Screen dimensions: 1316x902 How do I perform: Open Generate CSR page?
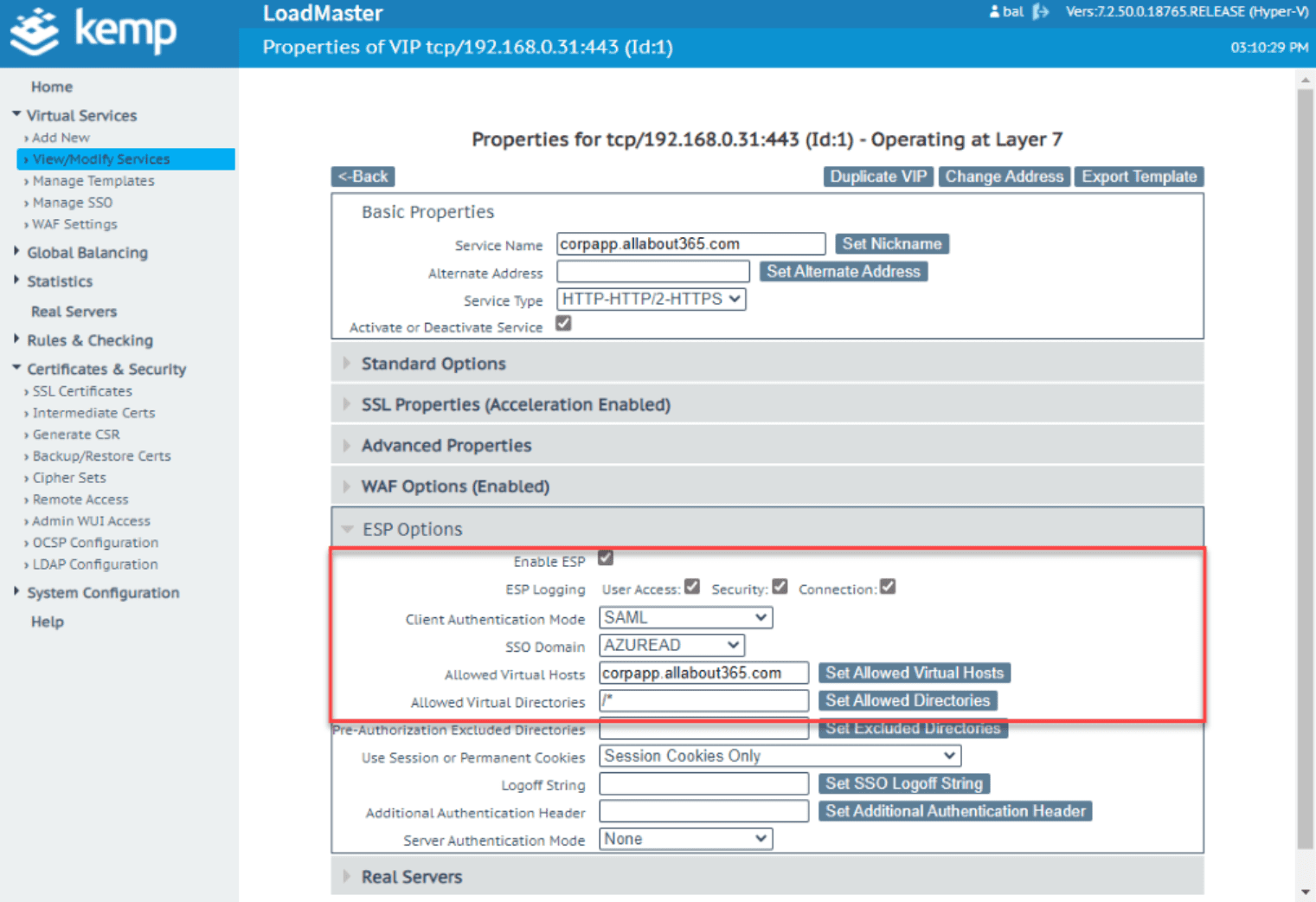(76, 435)
